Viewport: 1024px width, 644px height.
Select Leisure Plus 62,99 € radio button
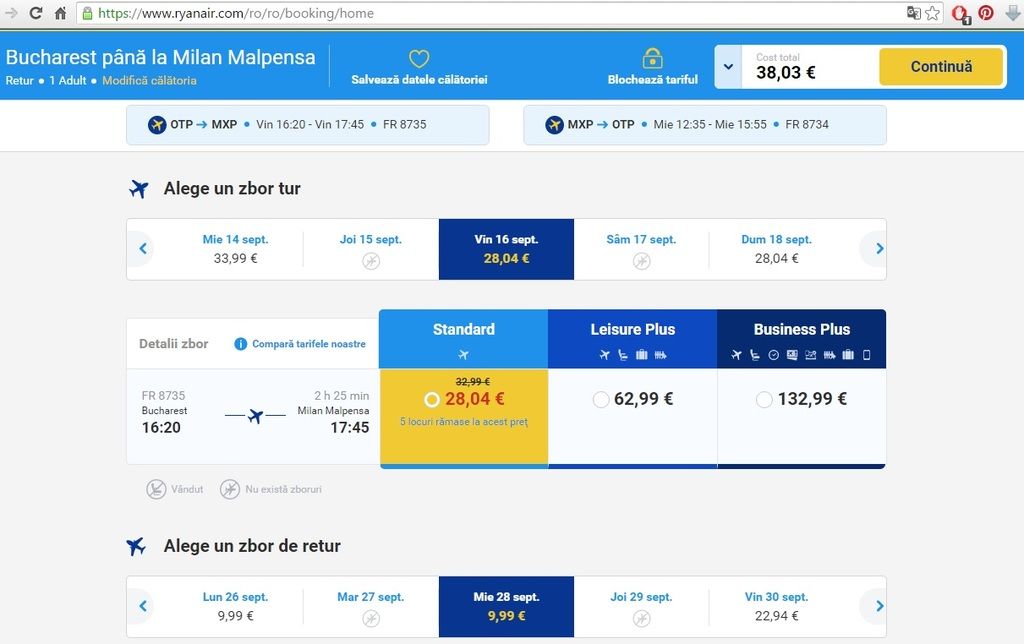tap(601, 399)
